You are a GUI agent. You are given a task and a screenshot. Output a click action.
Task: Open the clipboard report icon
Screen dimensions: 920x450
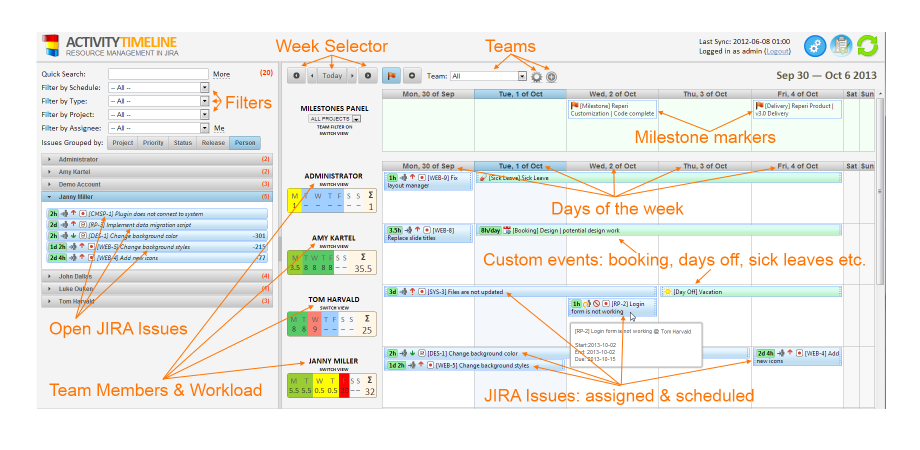click(x=841, y=45)
